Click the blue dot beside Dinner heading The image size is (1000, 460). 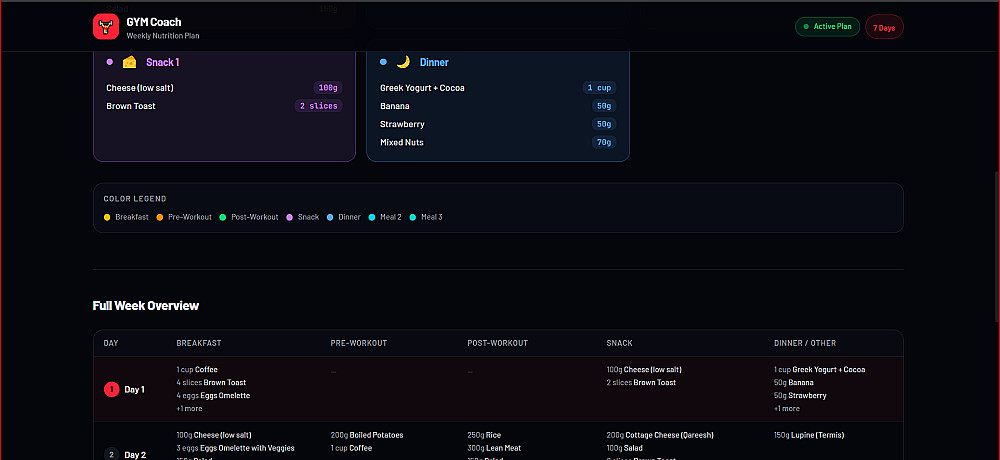pos(383,62)
